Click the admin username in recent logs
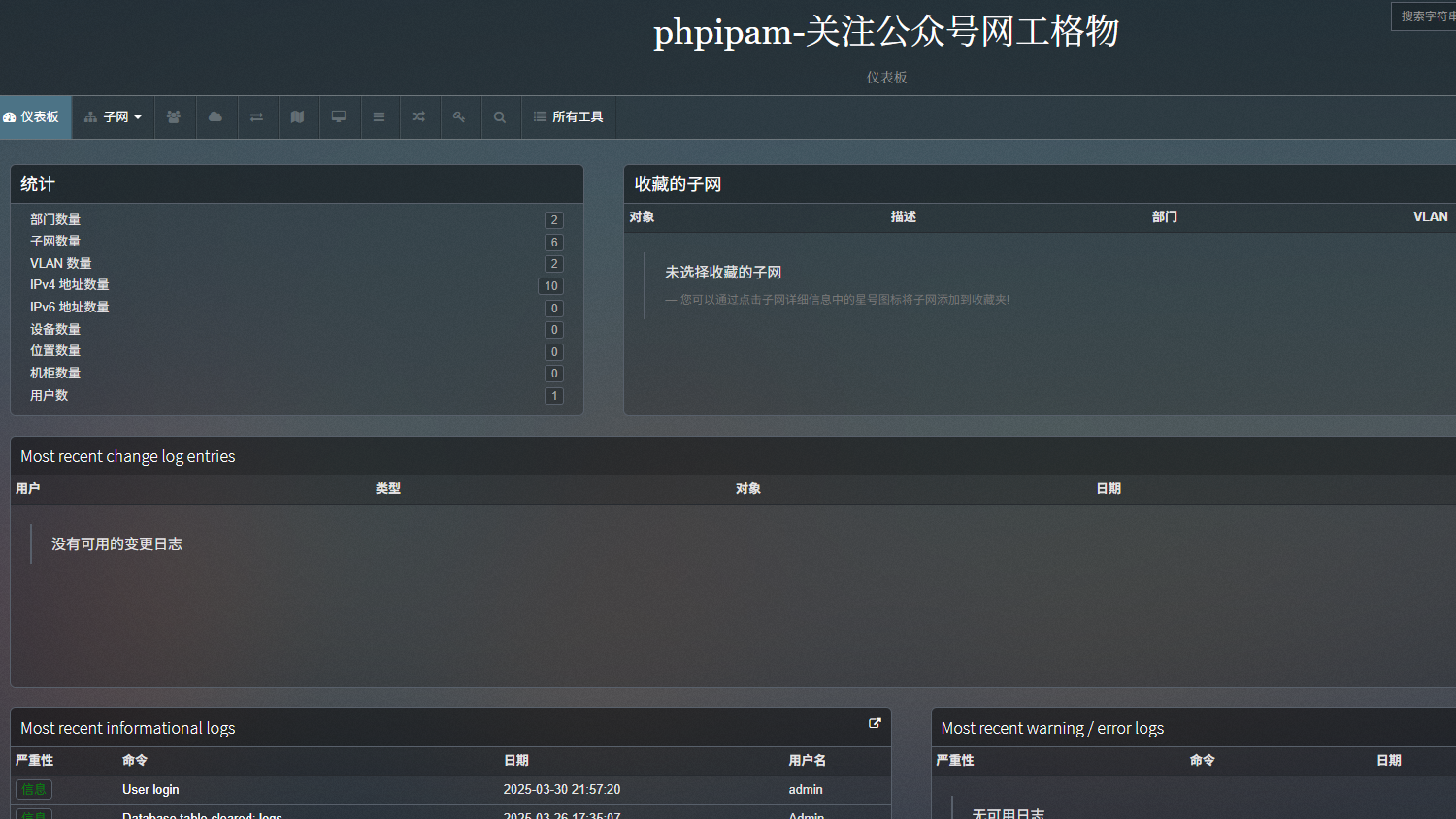 [x=806, y=789]
